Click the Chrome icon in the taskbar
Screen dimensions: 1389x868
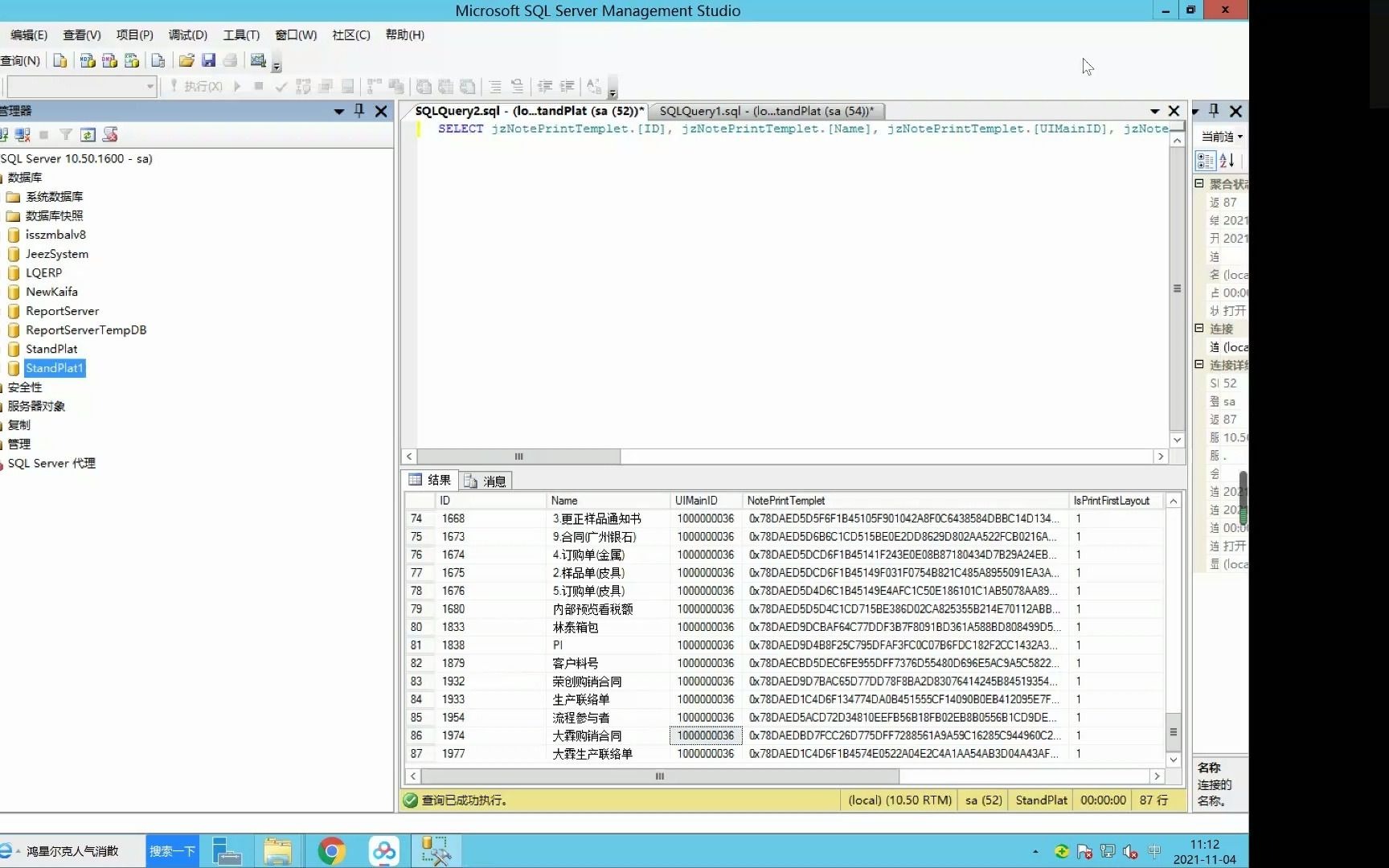331,851
